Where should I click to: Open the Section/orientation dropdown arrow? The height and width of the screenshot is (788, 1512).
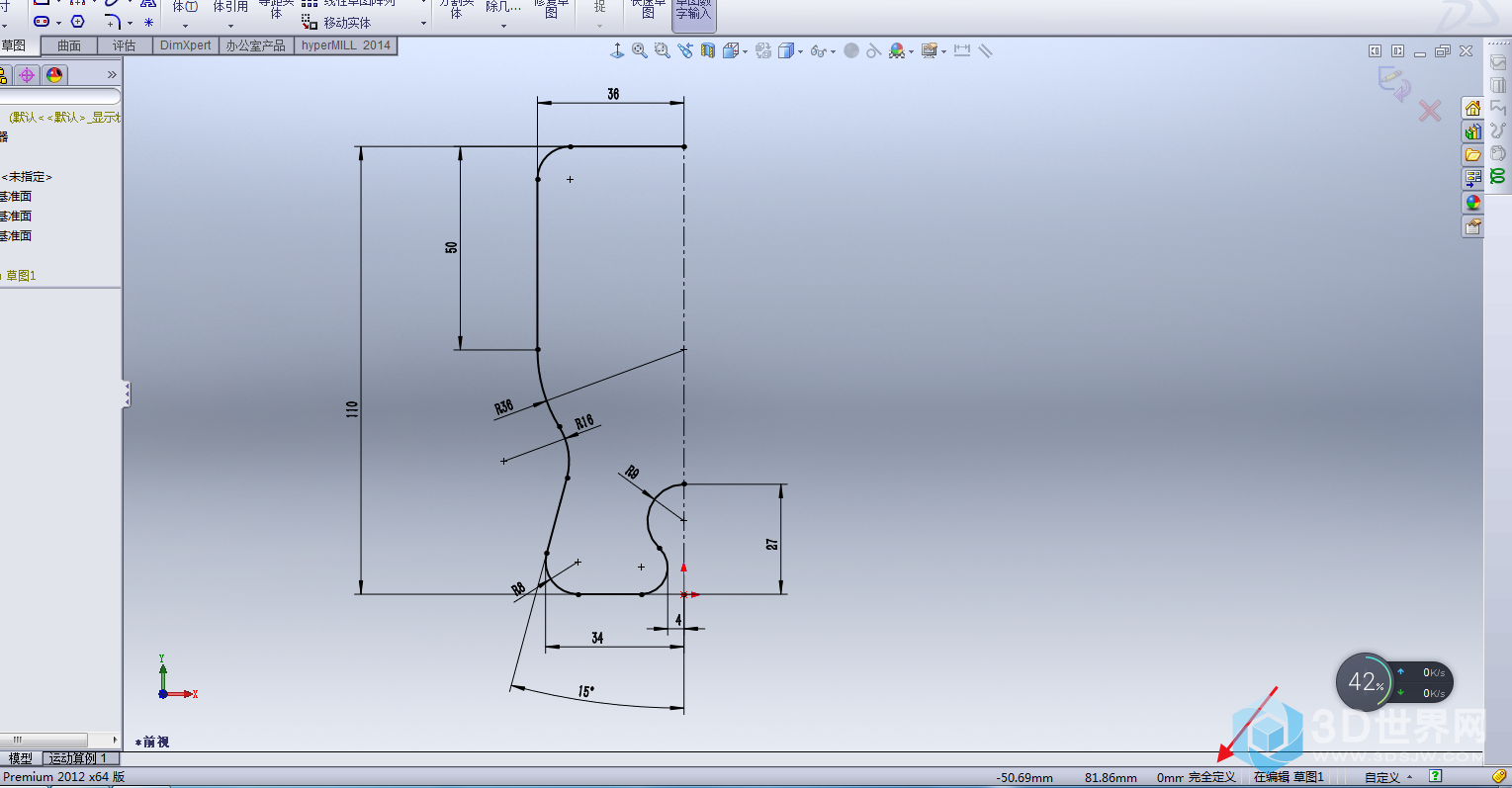(x=746, y=51)
